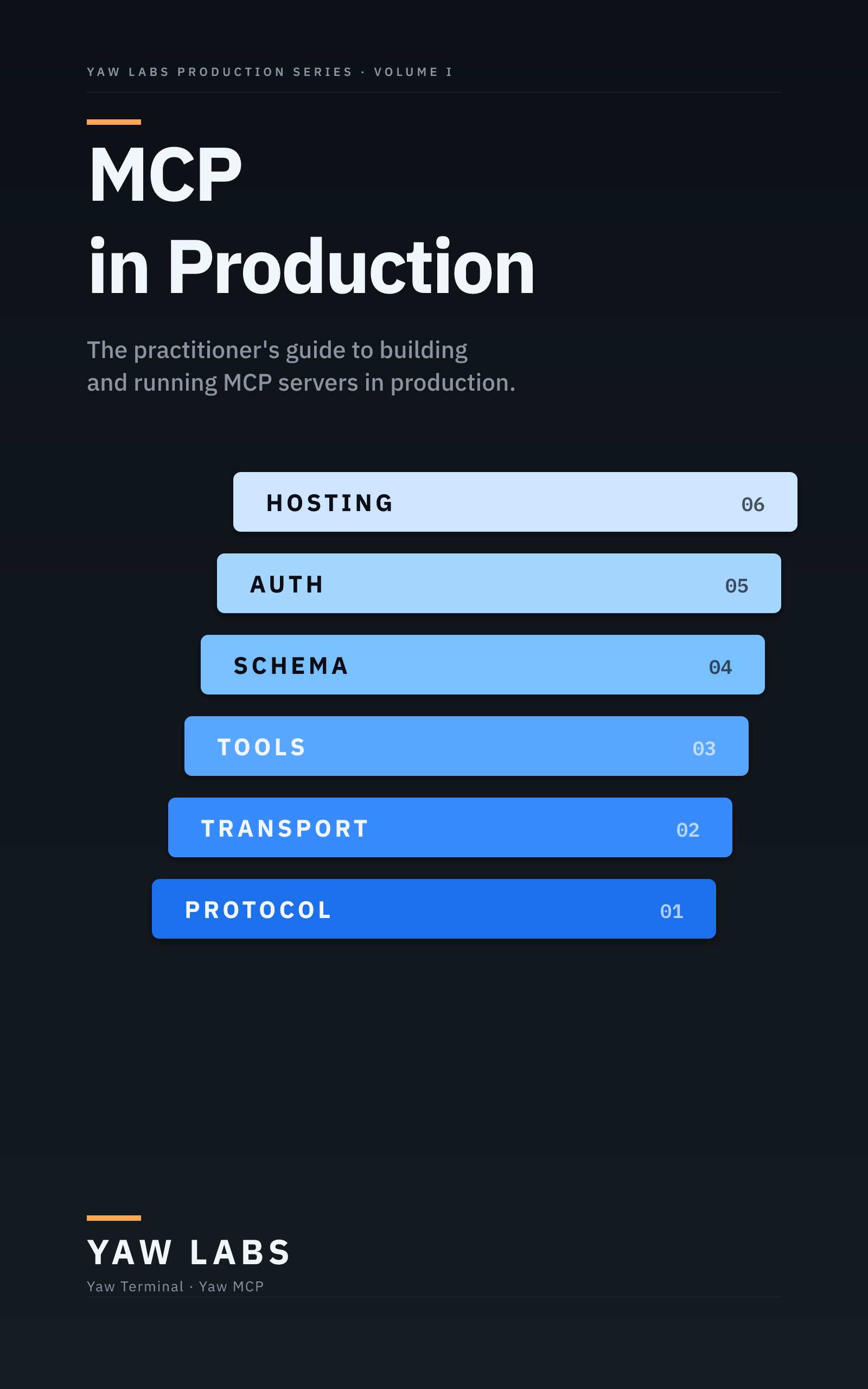Click the SCHEMA layer bar
This screenshot has height=1389, width=868.
pos(483,665)
